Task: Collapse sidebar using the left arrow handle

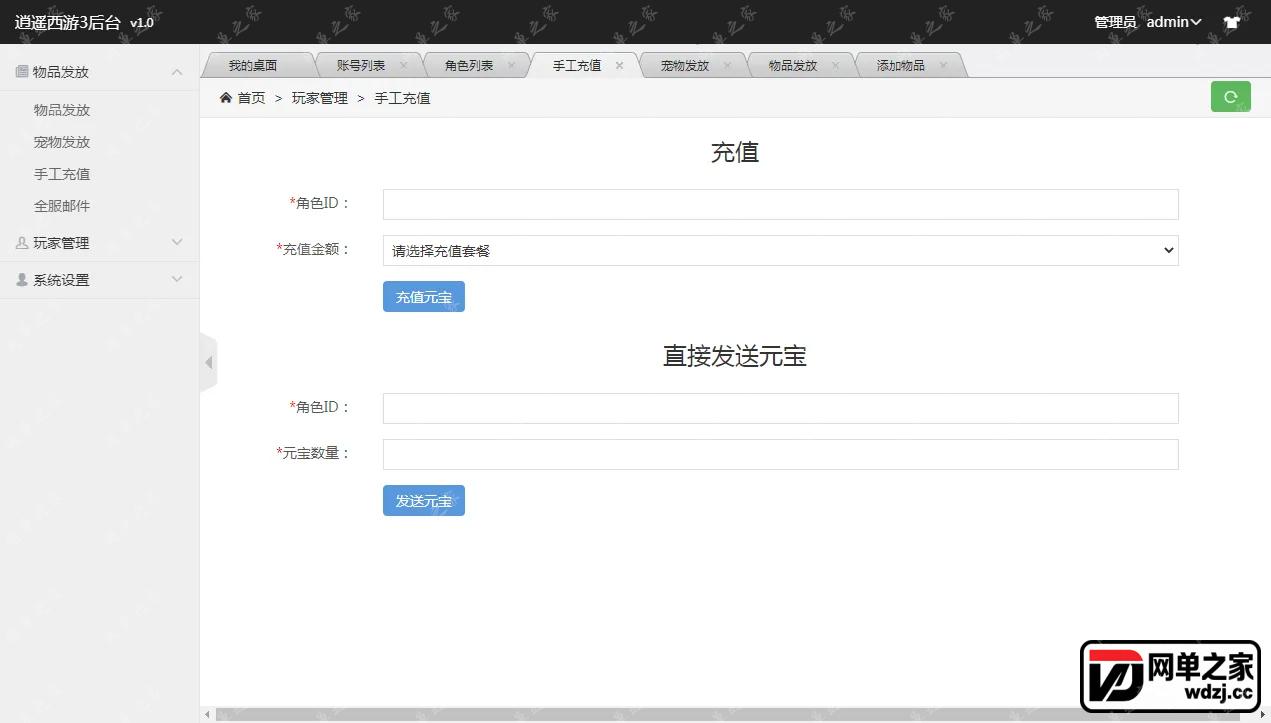Action: pos(208,362)
